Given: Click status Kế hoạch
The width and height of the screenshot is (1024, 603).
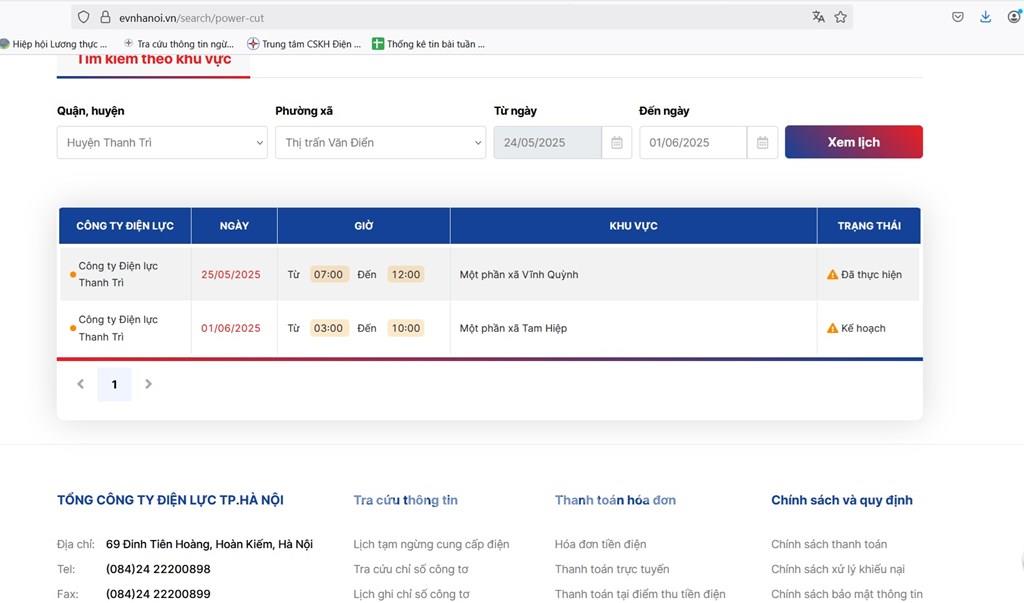Looking at the screenshot, I should click(863, 328).
